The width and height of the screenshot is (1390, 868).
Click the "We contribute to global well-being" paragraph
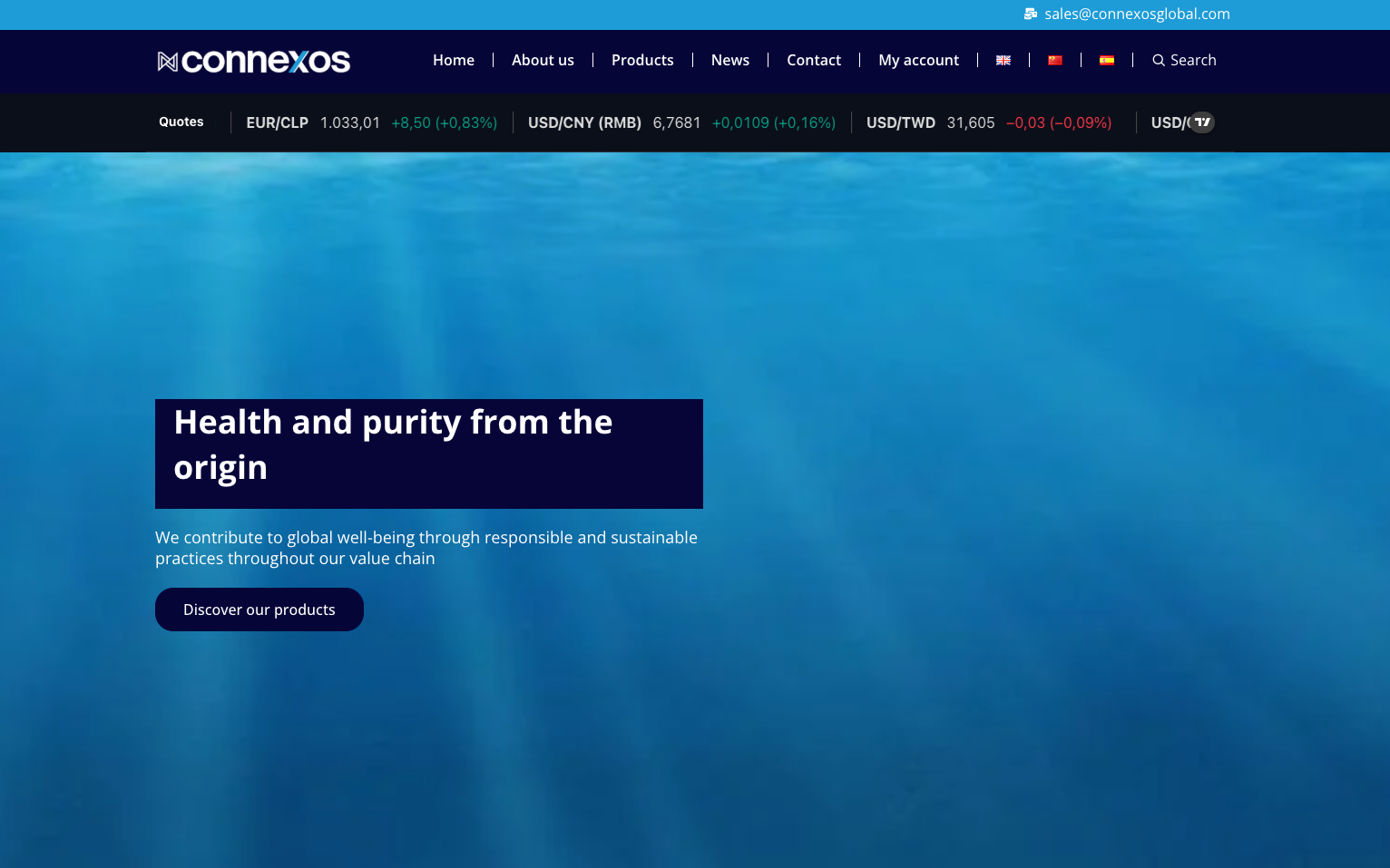coord(426,548)
